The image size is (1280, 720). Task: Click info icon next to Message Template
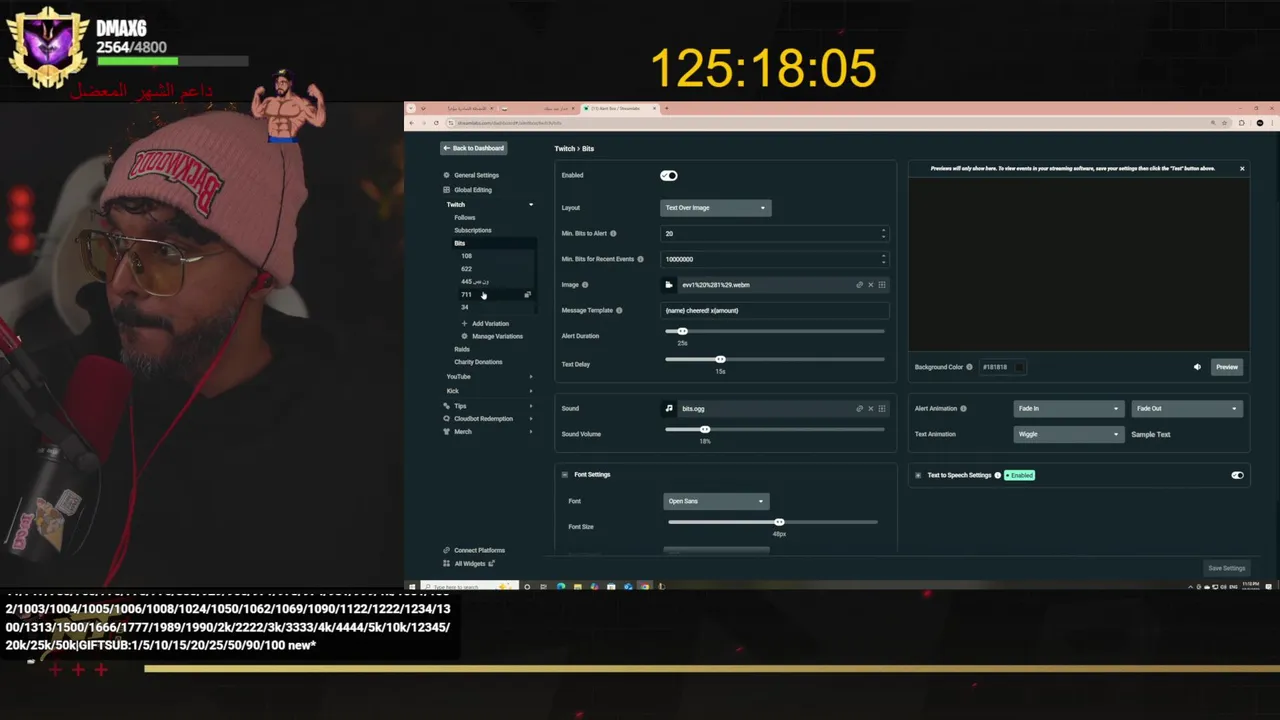tap(619, 310)
